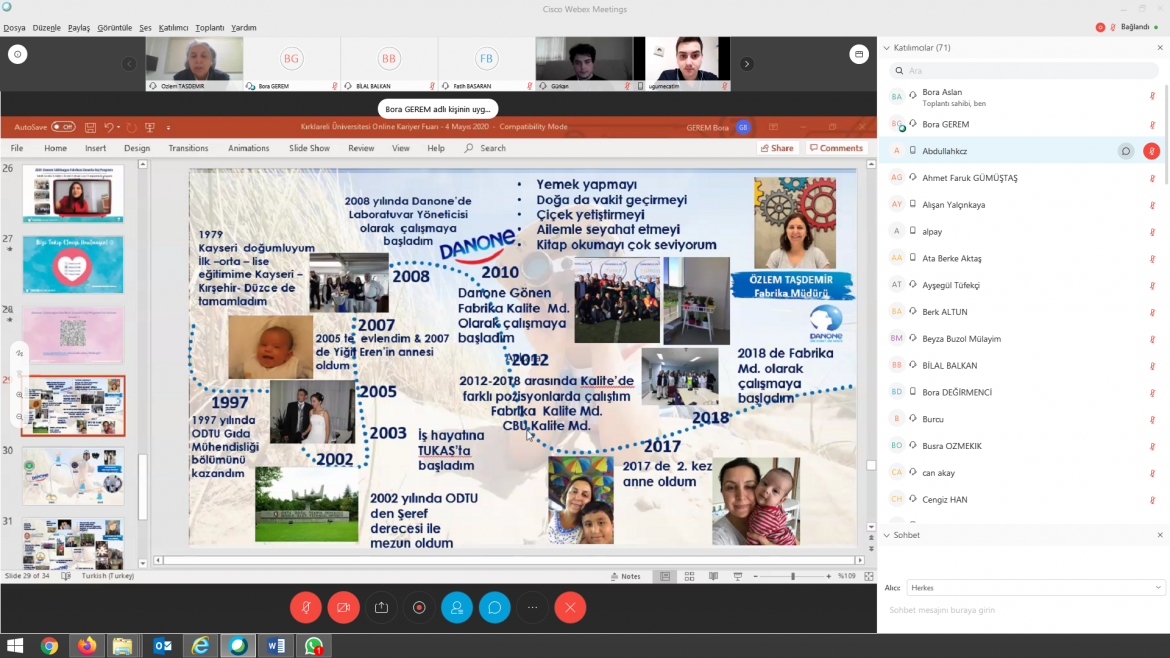
Task: Open Webex more options (three dots)
Action: tap(533, 607)
